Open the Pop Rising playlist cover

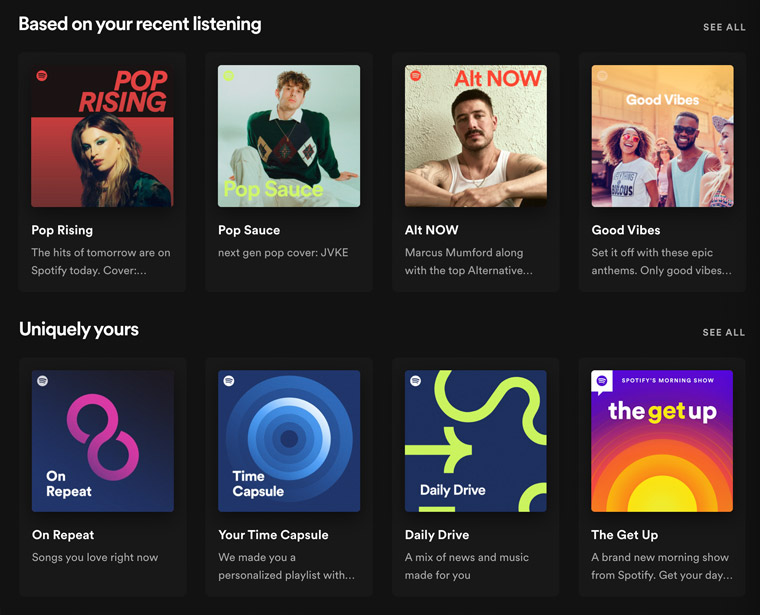pos(102,136)
